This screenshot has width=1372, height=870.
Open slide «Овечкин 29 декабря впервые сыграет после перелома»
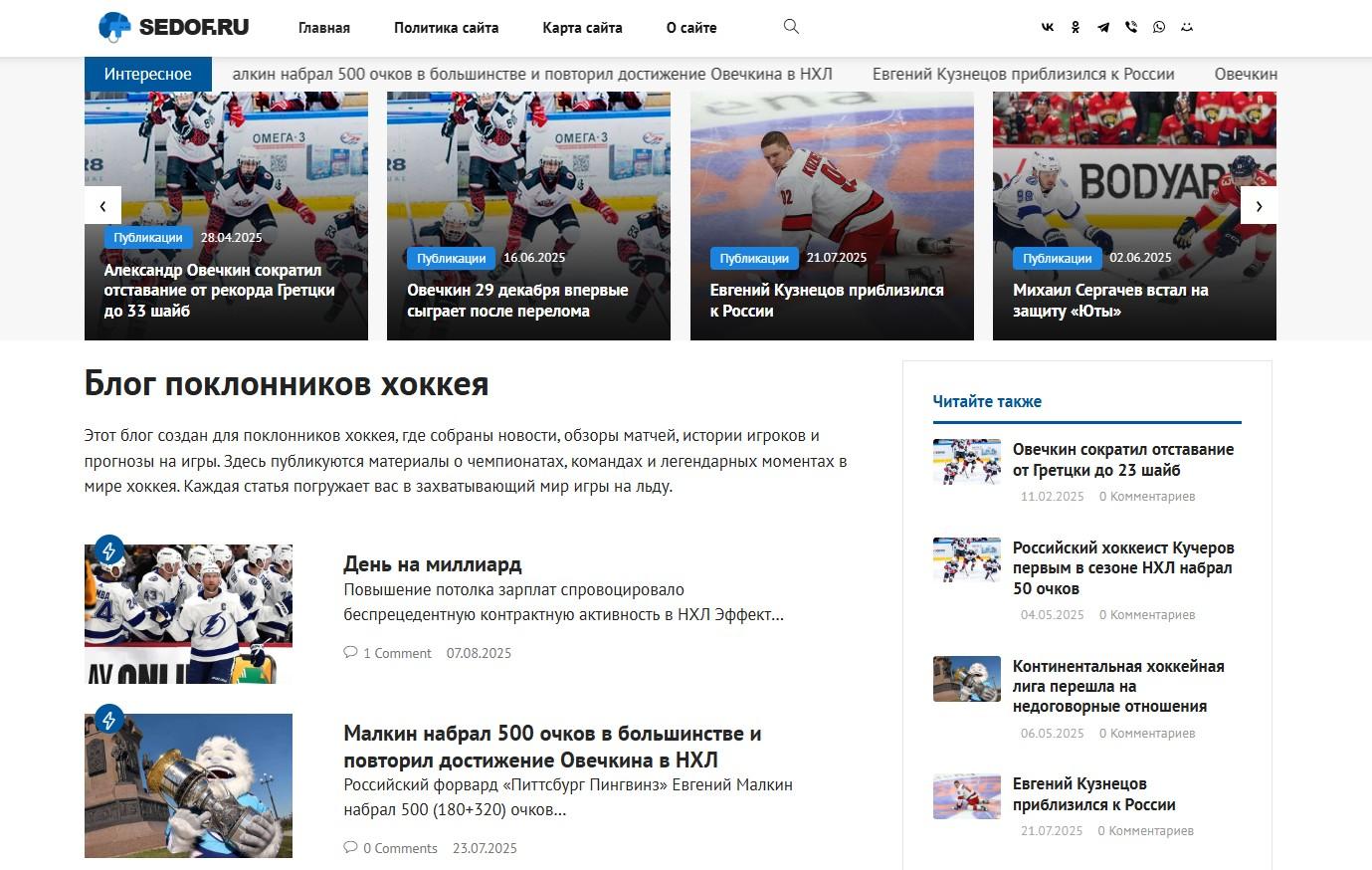tap(517, 301)
